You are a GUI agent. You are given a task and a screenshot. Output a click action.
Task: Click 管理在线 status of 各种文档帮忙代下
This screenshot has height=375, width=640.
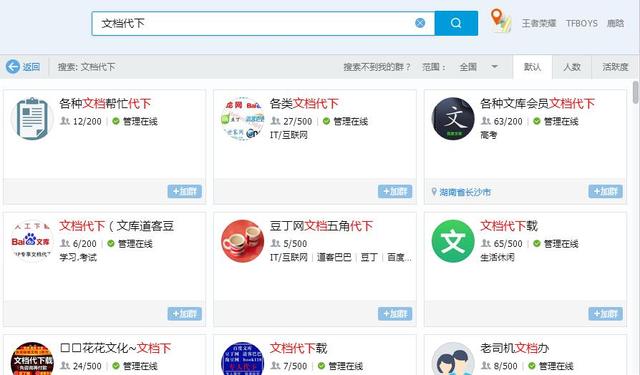(140, 121)
